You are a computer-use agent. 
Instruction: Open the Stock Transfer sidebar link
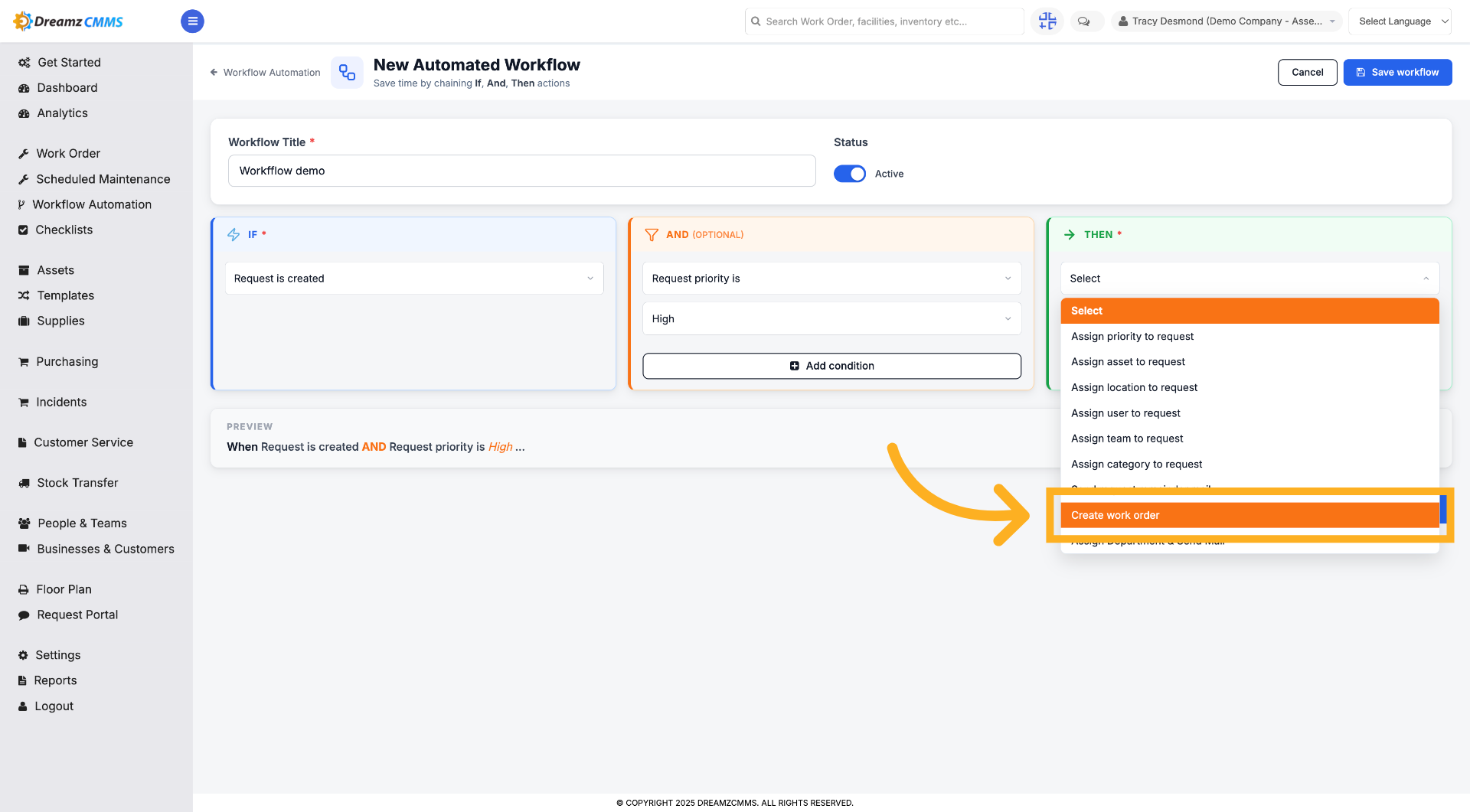point(77,483)
